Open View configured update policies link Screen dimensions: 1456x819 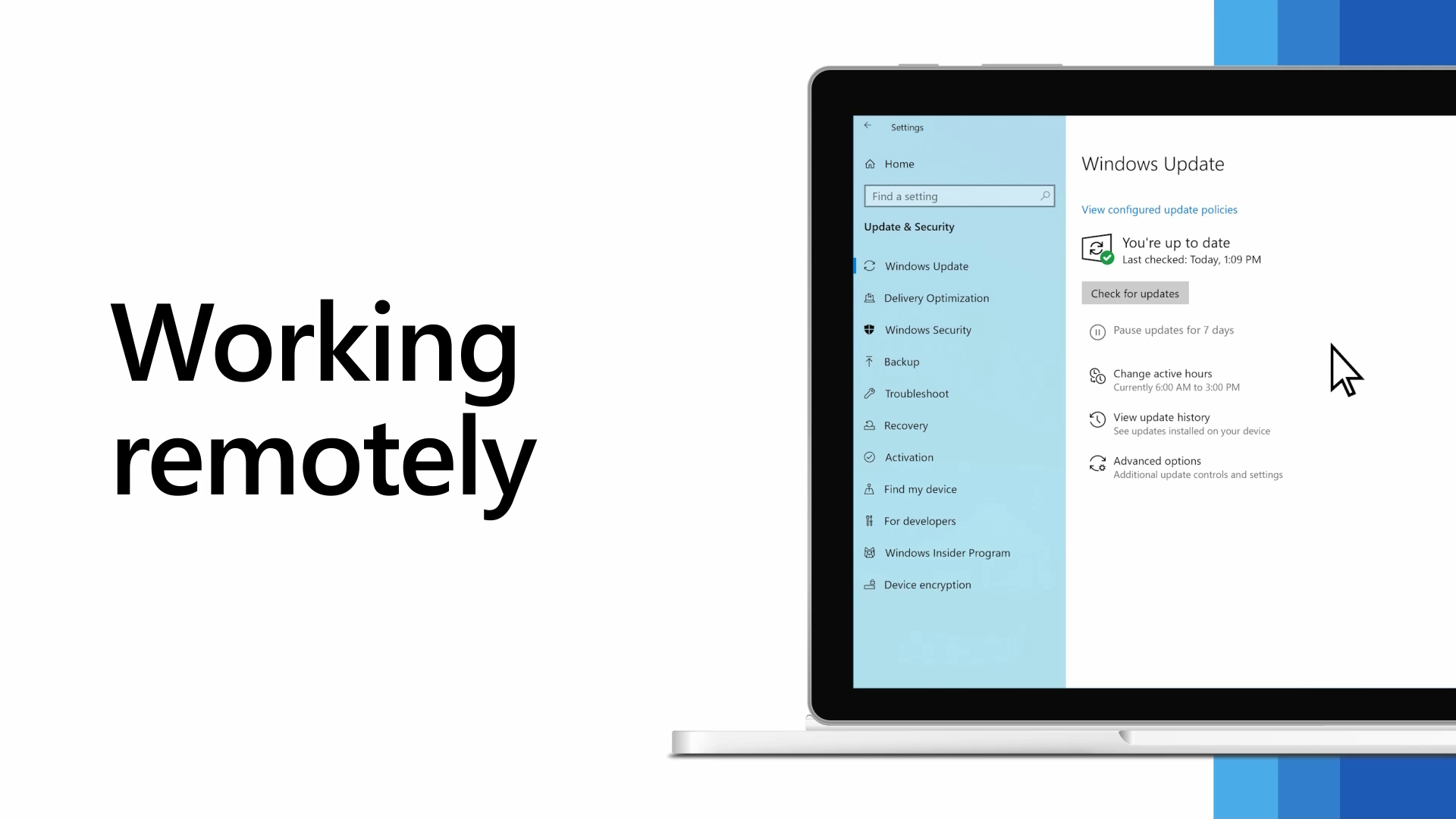point(1159,209)
